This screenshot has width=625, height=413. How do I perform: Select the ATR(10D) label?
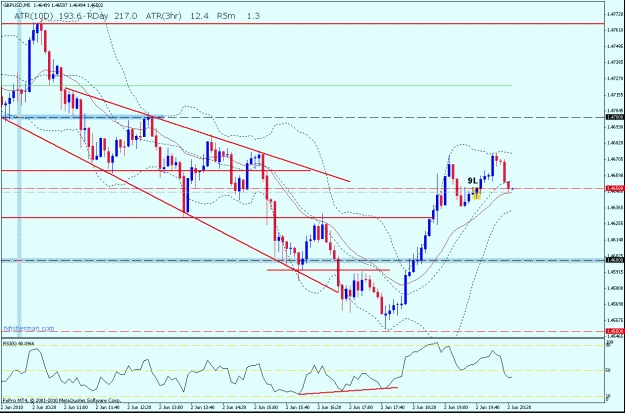coord(32,16)
